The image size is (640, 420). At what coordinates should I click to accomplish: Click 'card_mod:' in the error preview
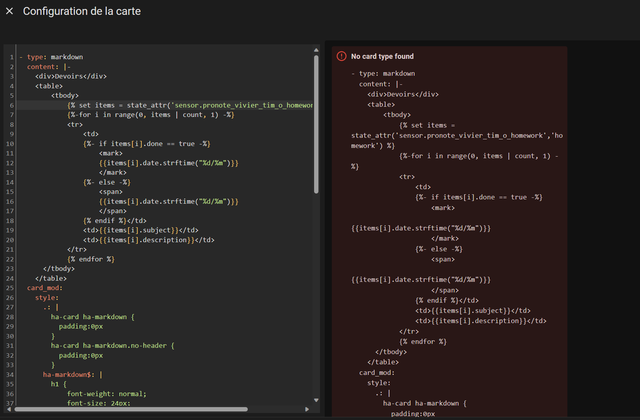[377, 373]
